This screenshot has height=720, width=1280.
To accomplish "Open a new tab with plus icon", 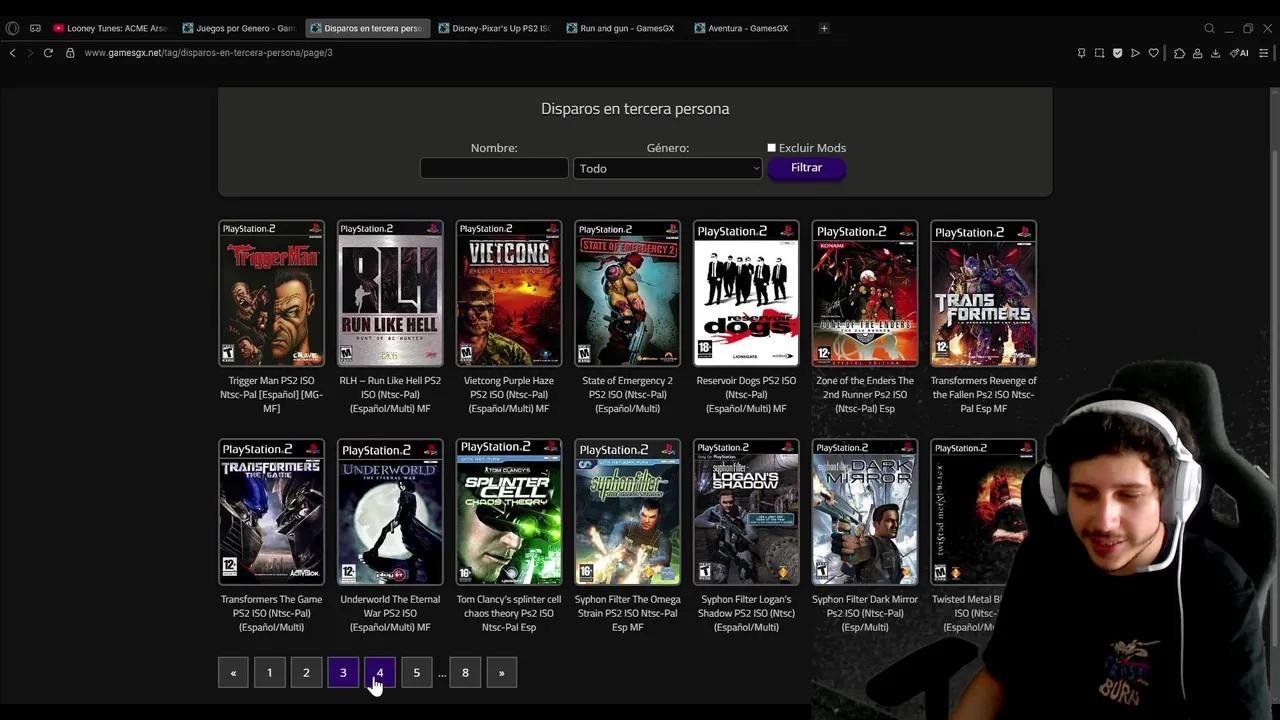I will [x=824, y=28].
